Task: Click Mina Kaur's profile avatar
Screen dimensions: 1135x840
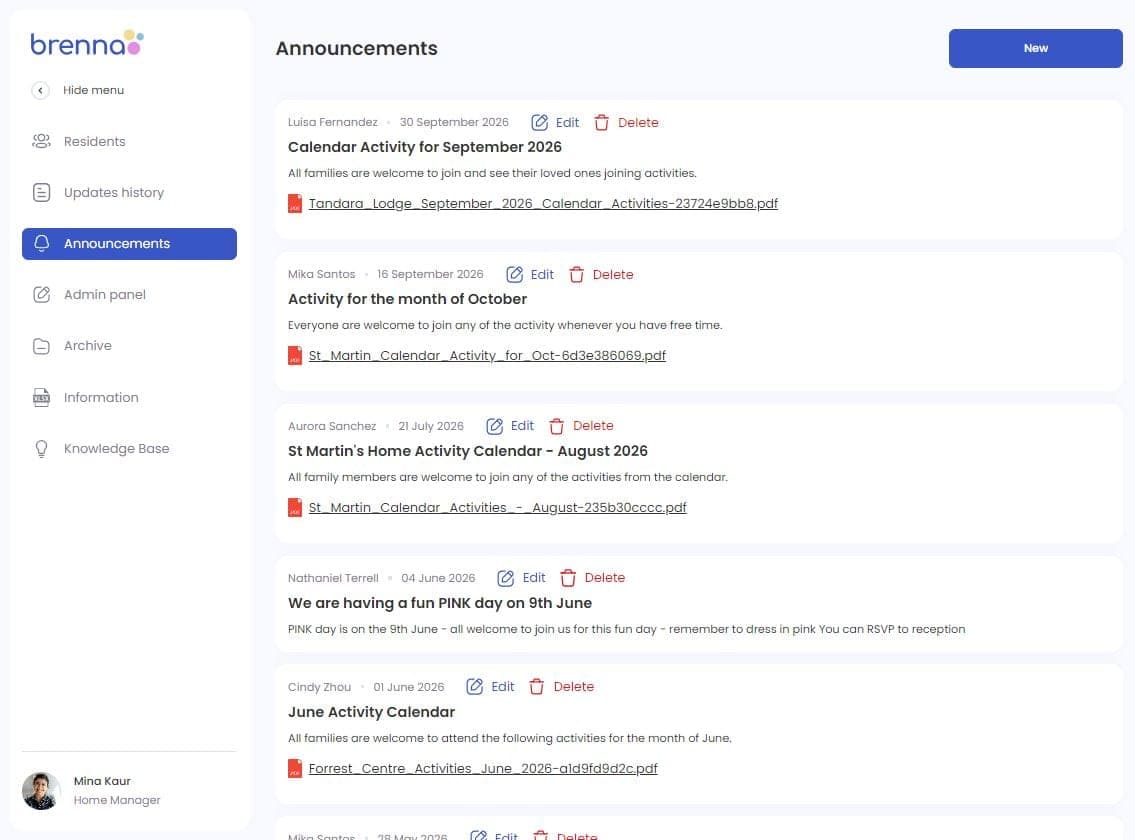Action: pyautogui.click(x=41, y=791)
